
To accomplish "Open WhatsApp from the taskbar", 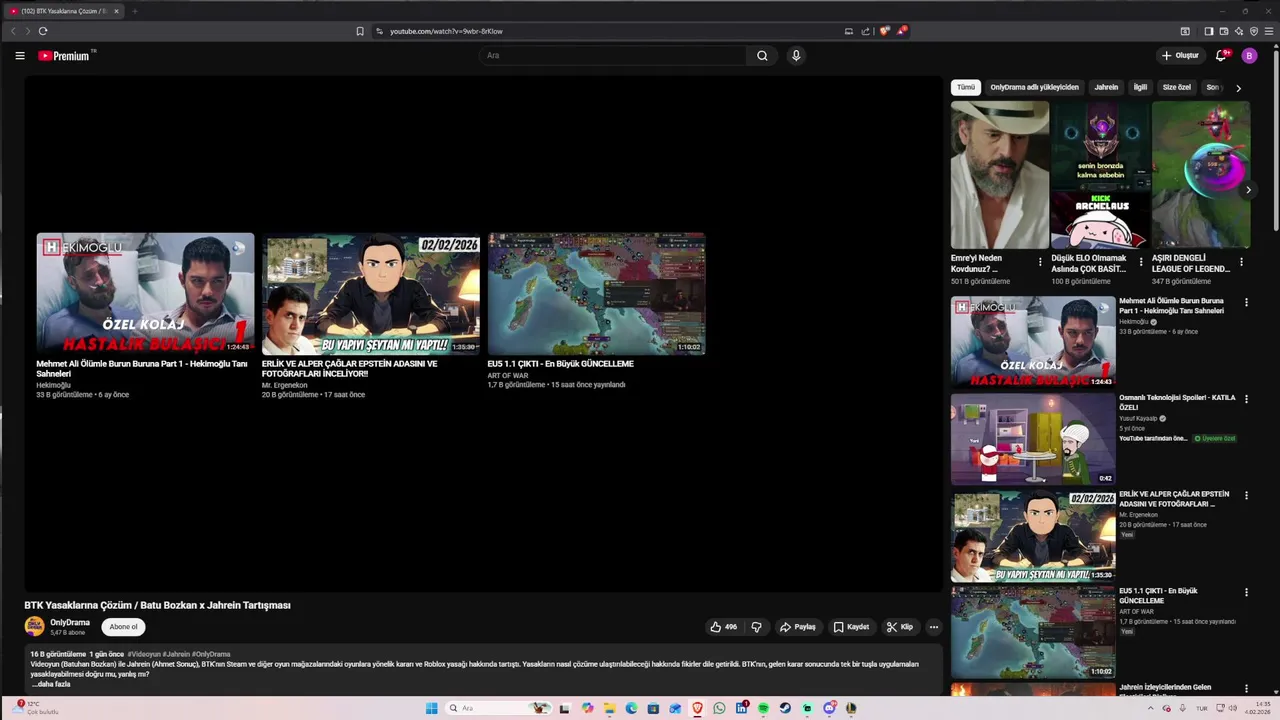I will 719,708.
